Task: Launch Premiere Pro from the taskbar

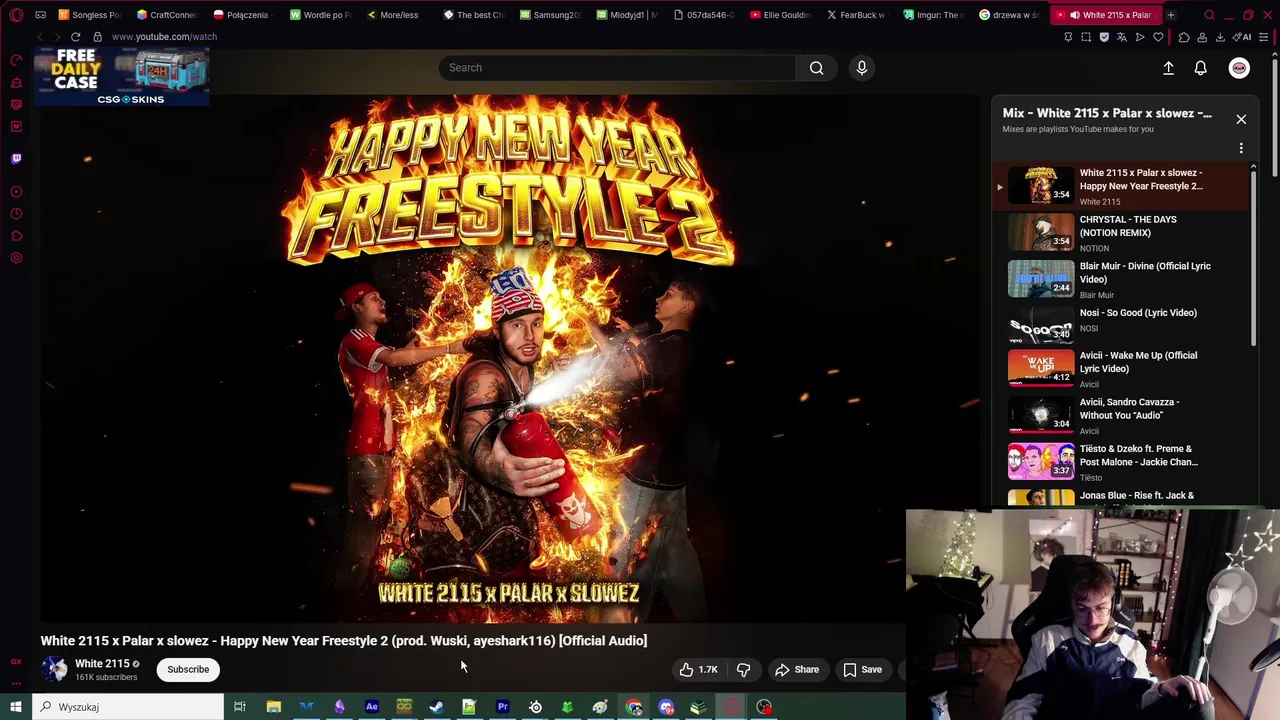Action: pos(502,707)
